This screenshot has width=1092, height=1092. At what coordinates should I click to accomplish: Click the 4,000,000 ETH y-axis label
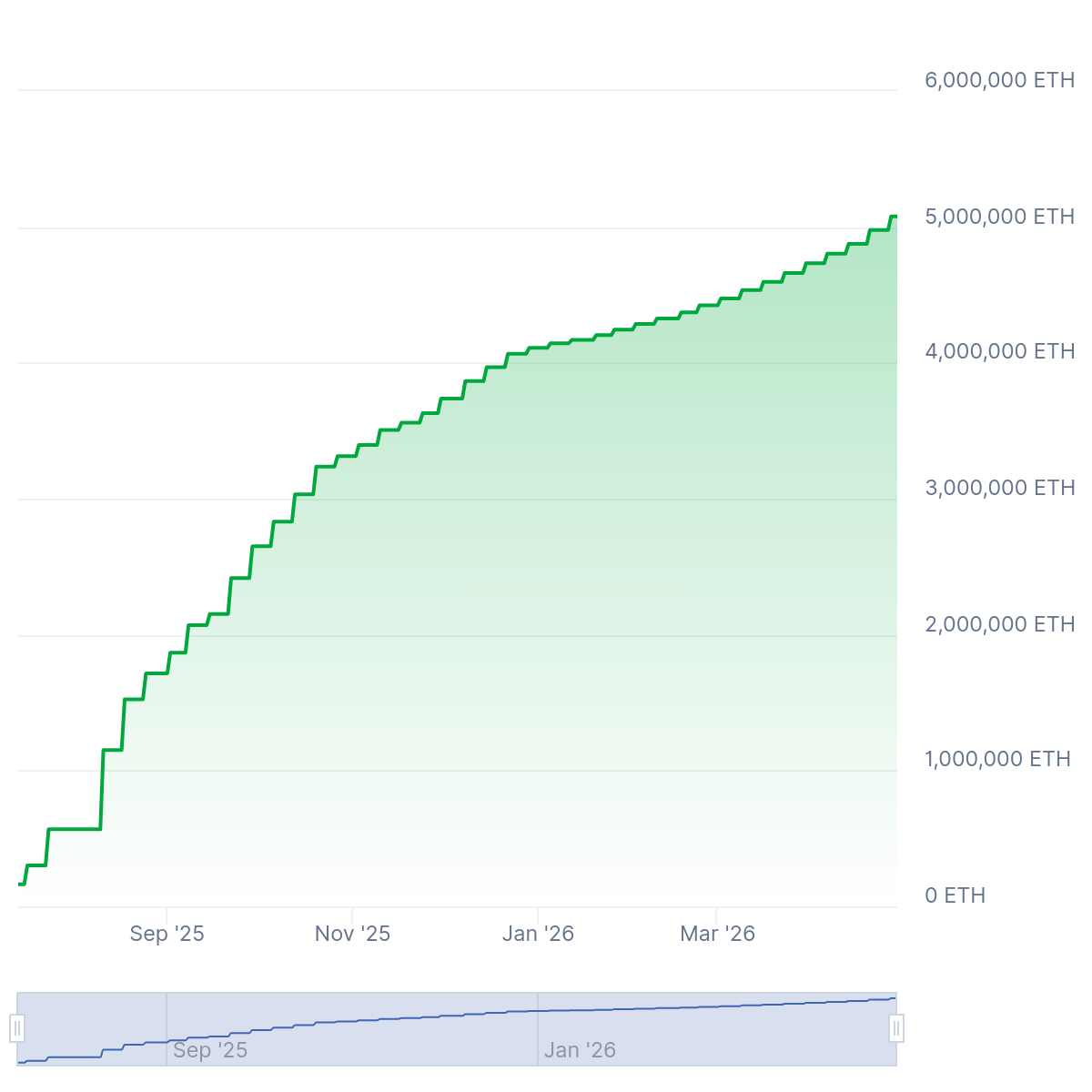tap(999, 351)
